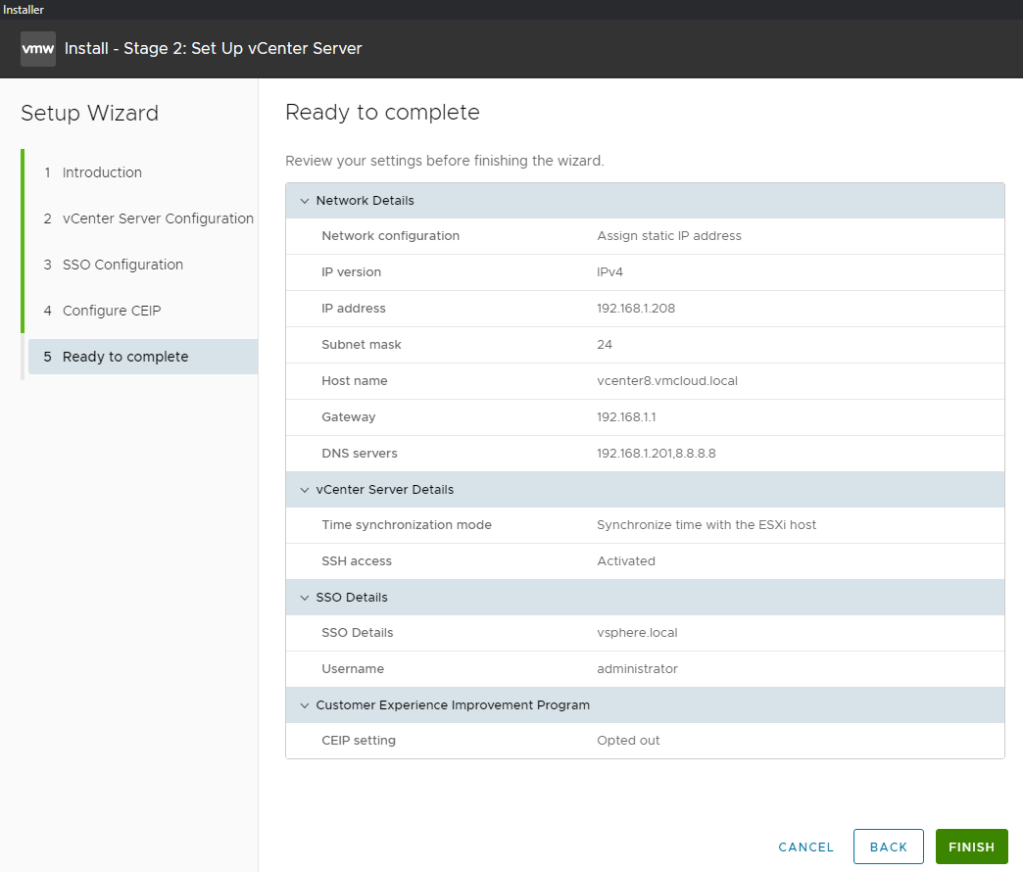The image size is (1023, 872).
Task: Collapse the vCenter Server Details chevron
Action: pos(305,490)
